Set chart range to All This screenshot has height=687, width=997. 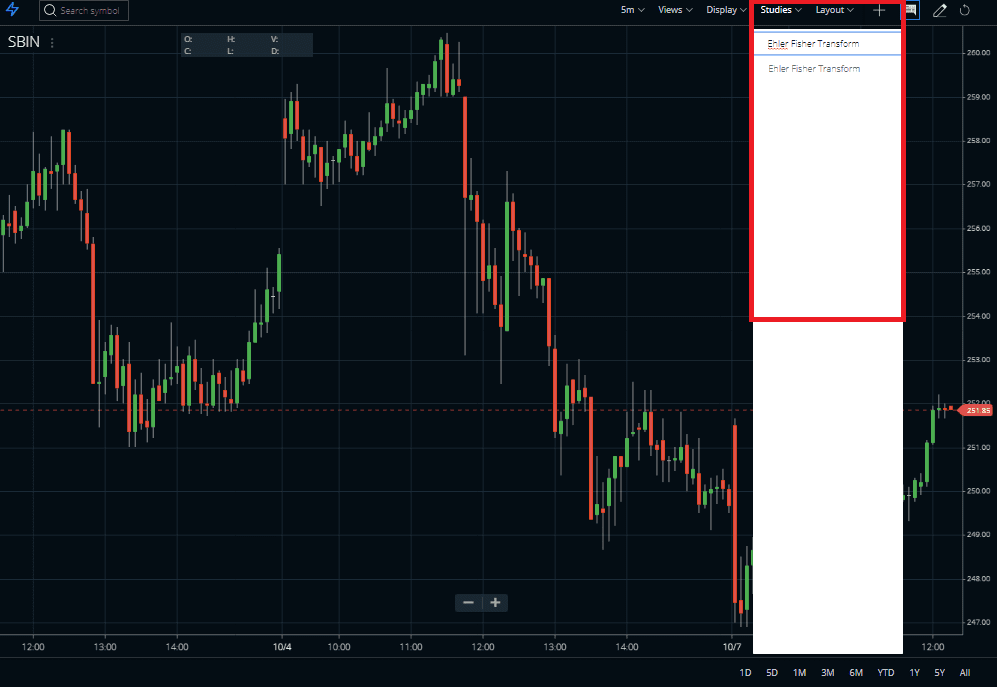point(965,672)
